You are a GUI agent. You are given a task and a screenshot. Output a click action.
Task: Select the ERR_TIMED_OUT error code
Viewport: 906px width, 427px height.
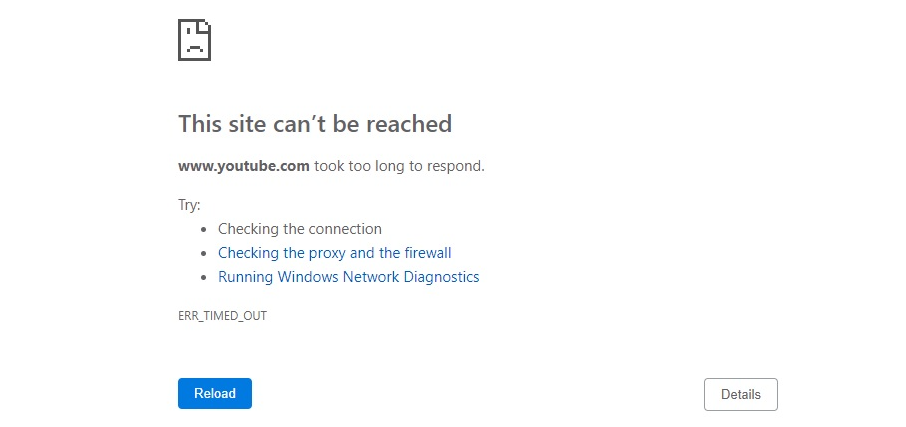click(x=222, y=316)
